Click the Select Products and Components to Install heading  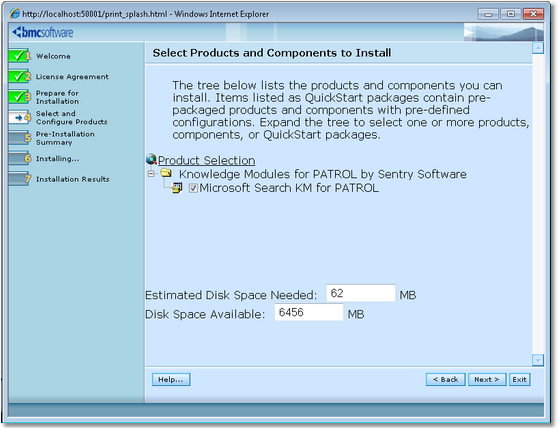pyautogui.click(x=272, y=53)
